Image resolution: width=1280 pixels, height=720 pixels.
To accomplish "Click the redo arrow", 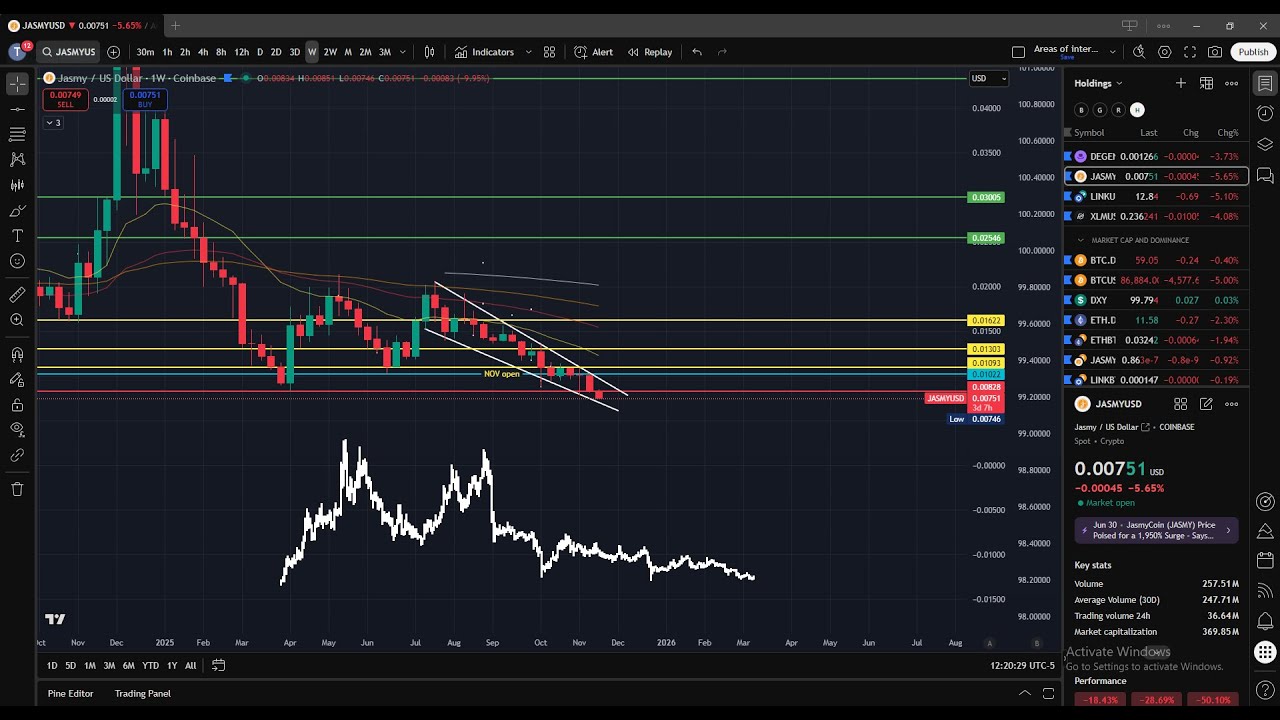I will (x=722, y=52).
